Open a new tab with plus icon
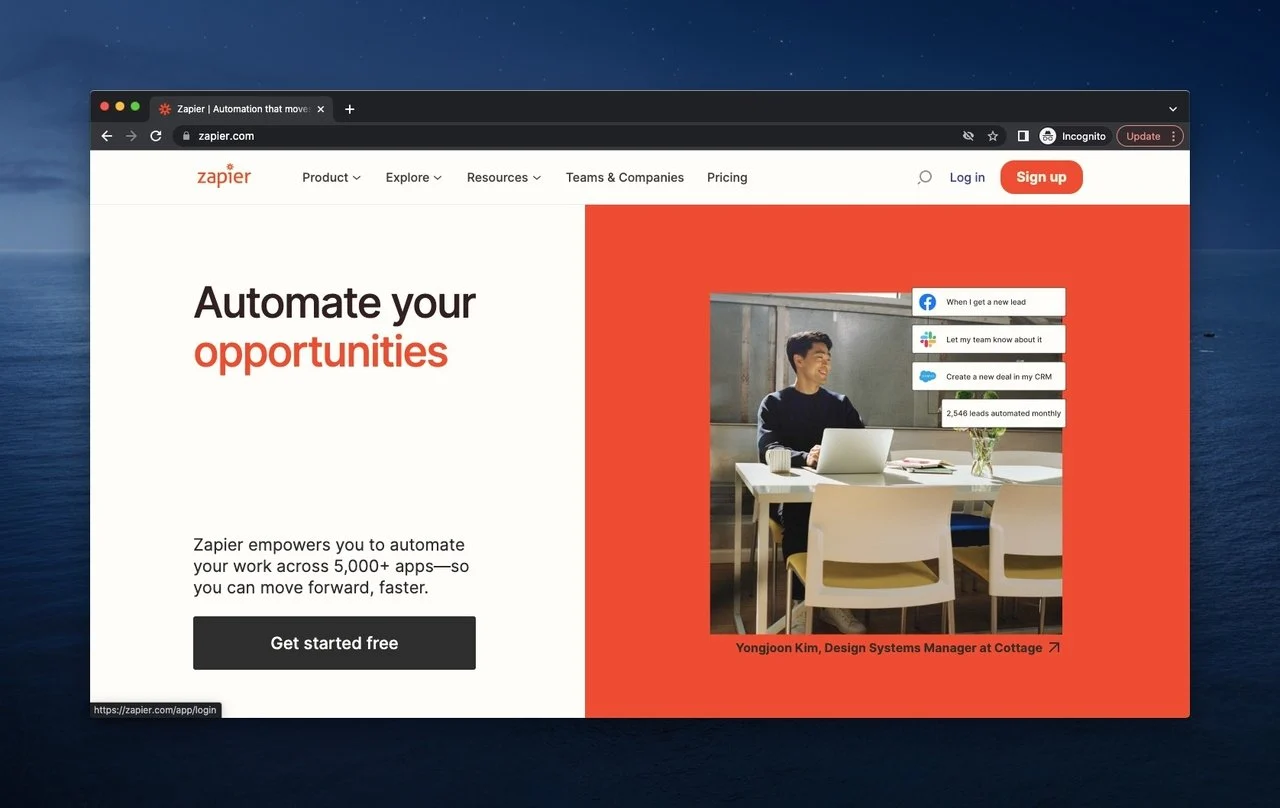 [349, 109]
